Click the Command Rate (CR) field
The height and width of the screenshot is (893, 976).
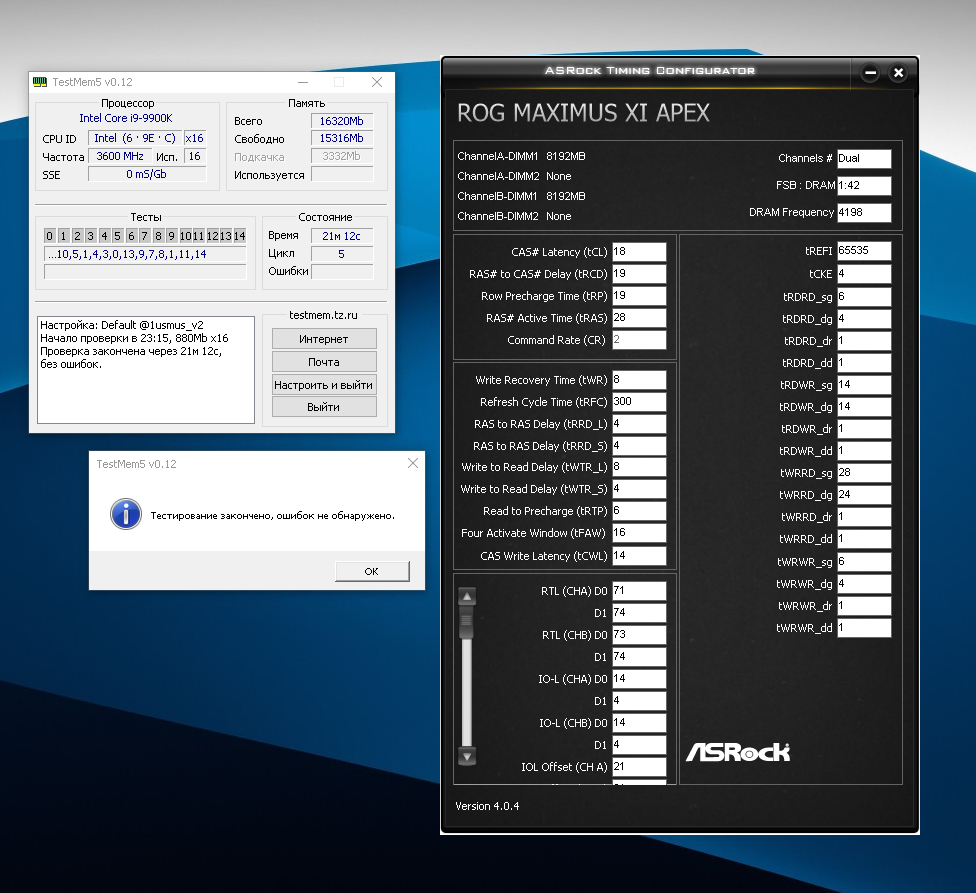(639, 340)
